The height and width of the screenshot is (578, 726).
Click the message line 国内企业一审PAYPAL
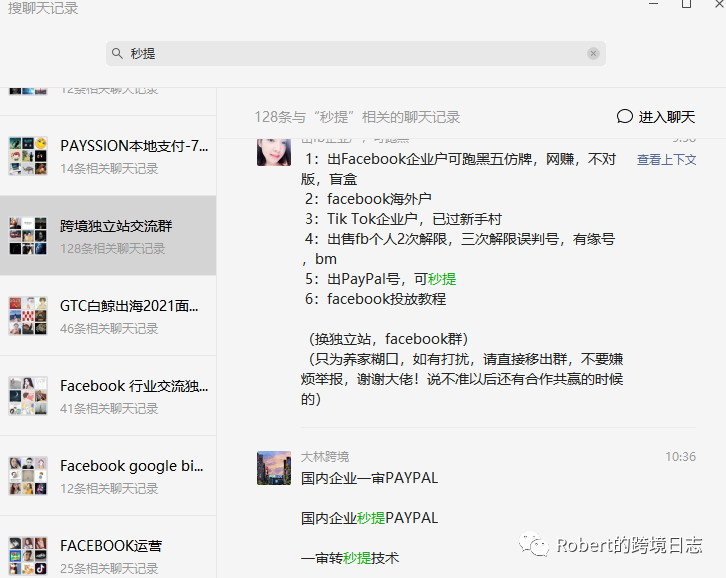point(369,478)
